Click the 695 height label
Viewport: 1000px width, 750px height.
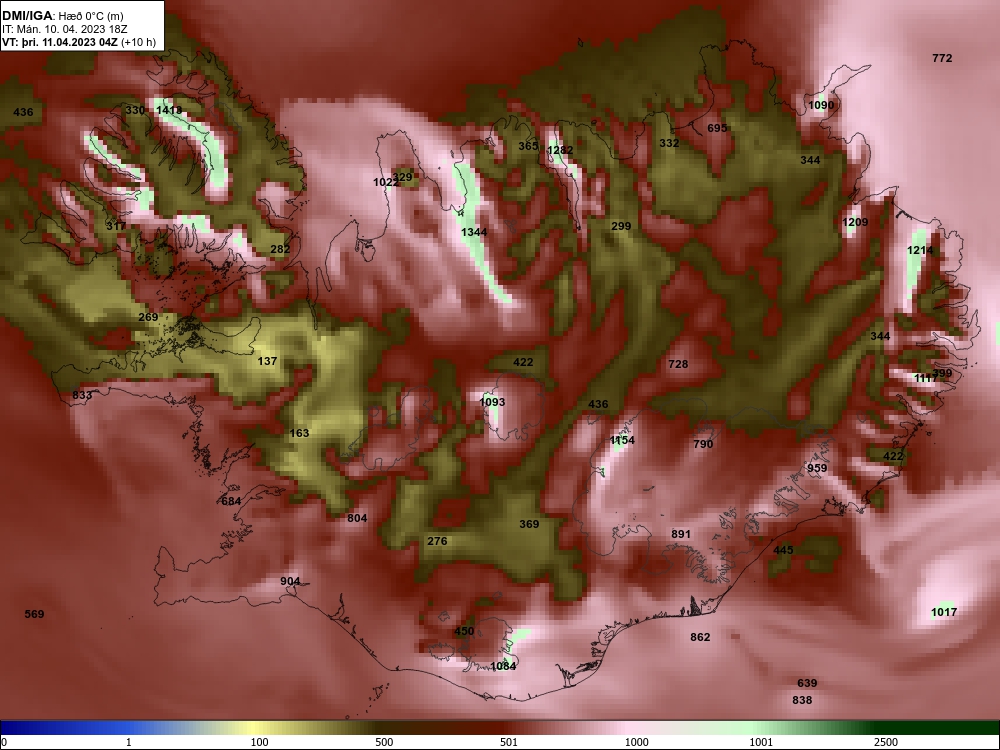click(x=717, y=128)
